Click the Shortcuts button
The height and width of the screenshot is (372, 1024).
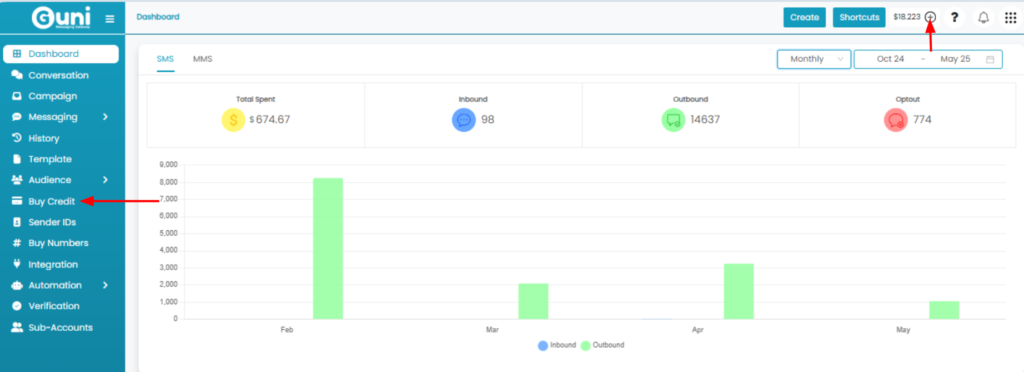859,18
